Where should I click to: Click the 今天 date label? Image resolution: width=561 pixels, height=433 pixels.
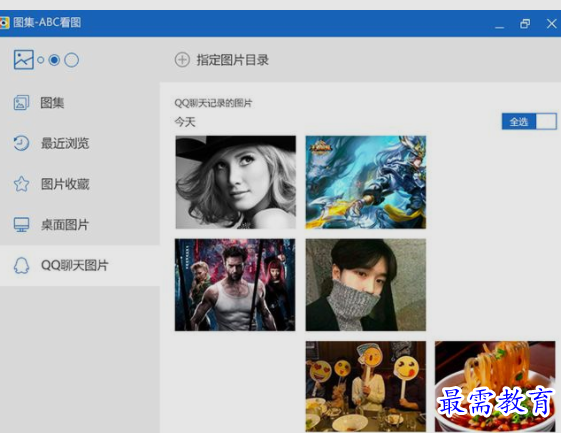(x=185, y=122)
